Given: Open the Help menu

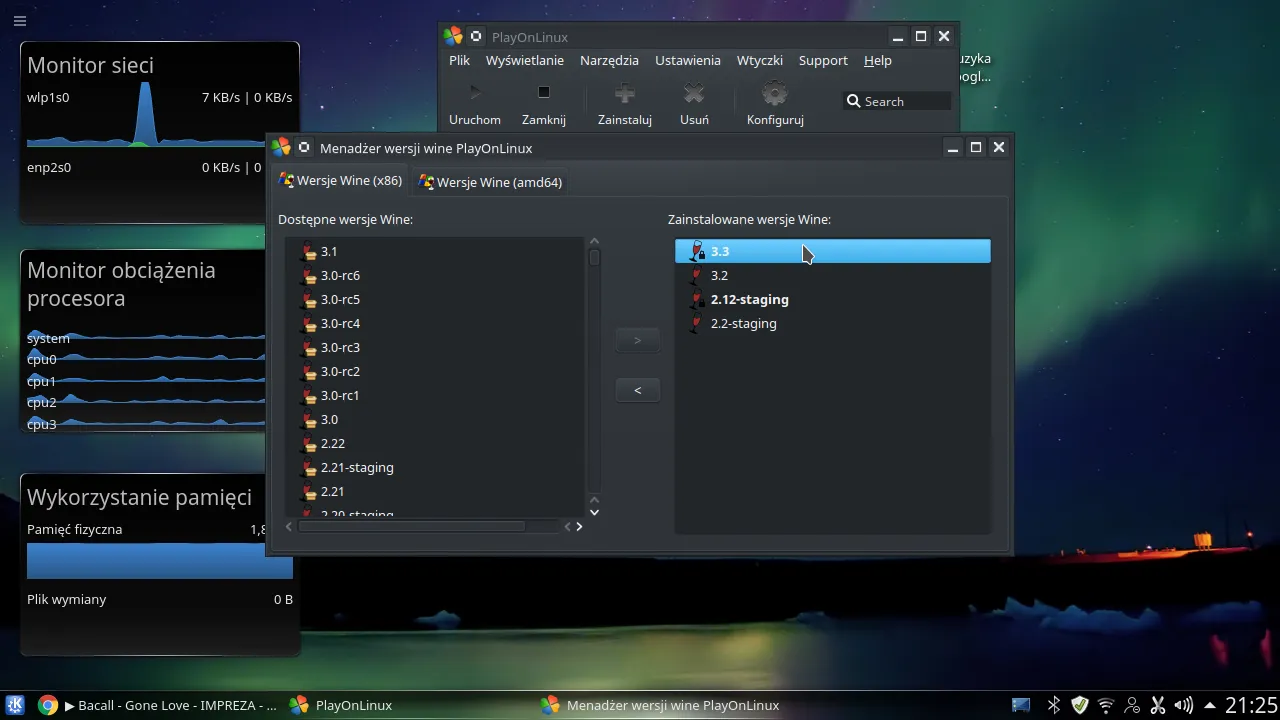Looking at the screenshot, I should pos(878,60).
